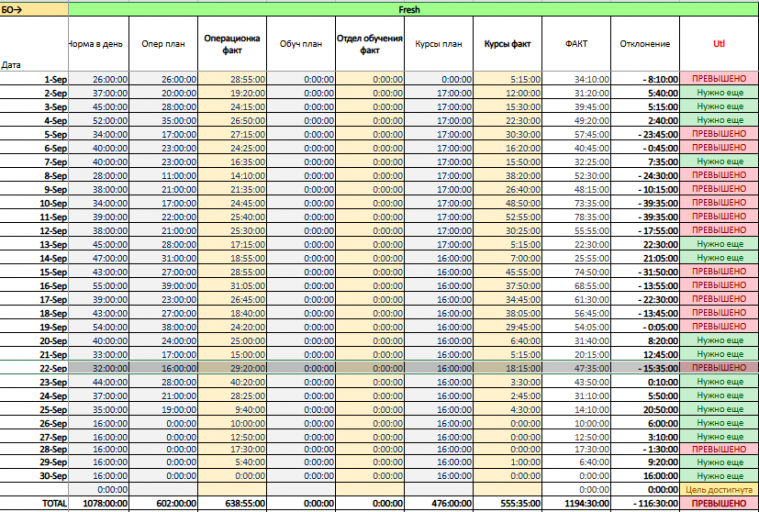Image resolution: width=759 pixels, height=512 pixels.
Task: Click 74:50:00 fact in 15-Sep row
Action: 576,271
